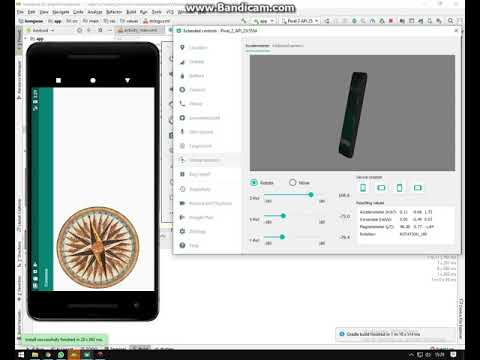480x360 pixels.
Task: Open the Pixel 2 API 25 device dropdown
Action: (x=300, y=21)
